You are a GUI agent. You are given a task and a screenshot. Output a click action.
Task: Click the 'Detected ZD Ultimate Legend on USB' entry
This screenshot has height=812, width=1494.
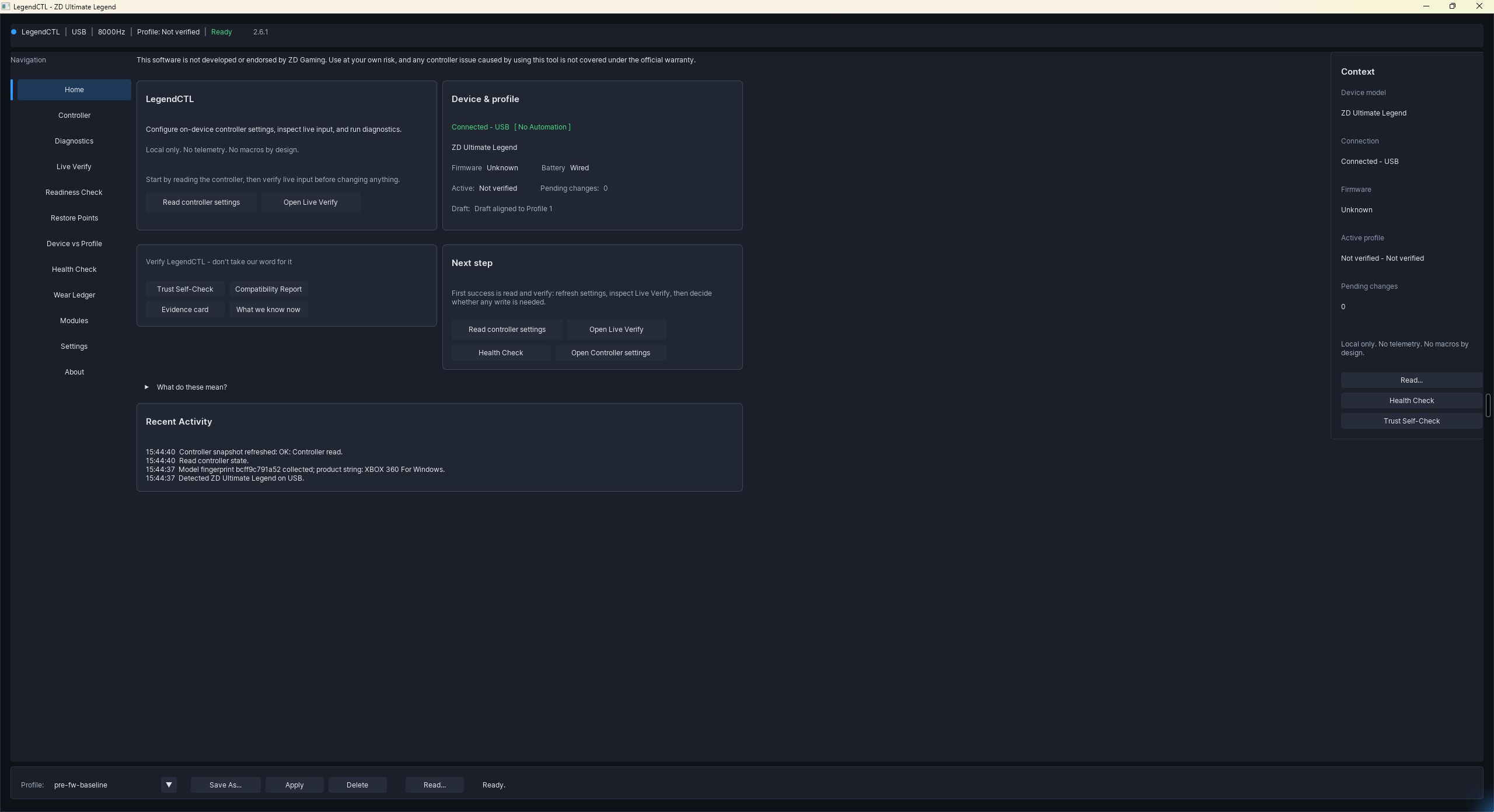225,478
